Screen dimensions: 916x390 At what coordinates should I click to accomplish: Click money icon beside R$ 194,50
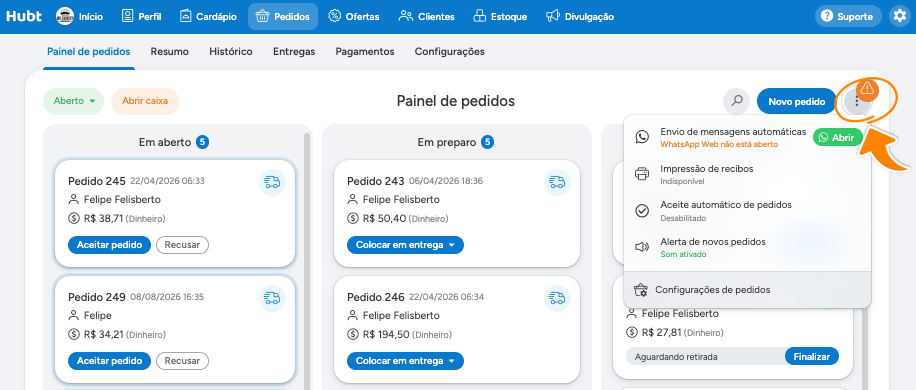click(x=352, y=335)
